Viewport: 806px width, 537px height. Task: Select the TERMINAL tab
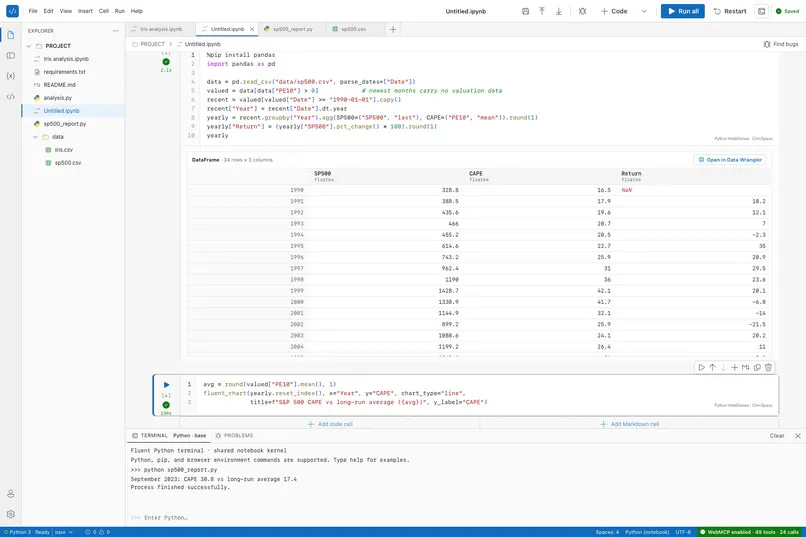[x=150, y=436]
